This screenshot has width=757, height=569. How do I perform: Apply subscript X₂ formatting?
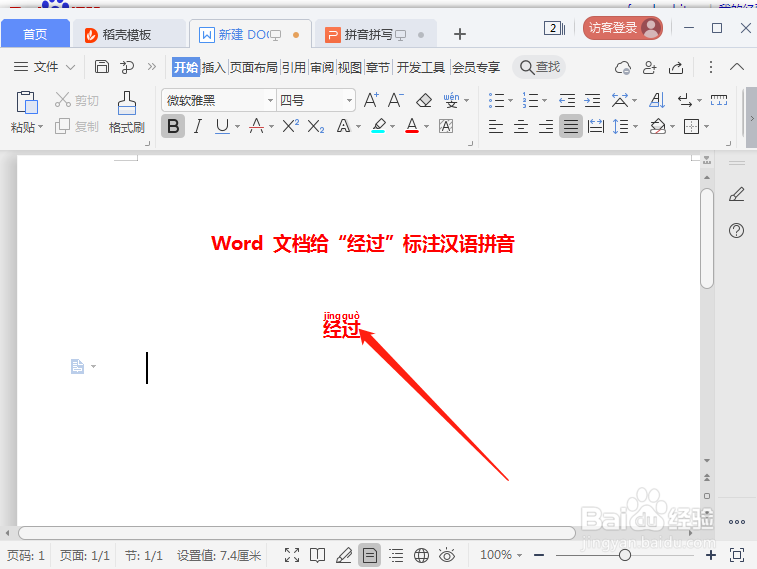[316, 126]
